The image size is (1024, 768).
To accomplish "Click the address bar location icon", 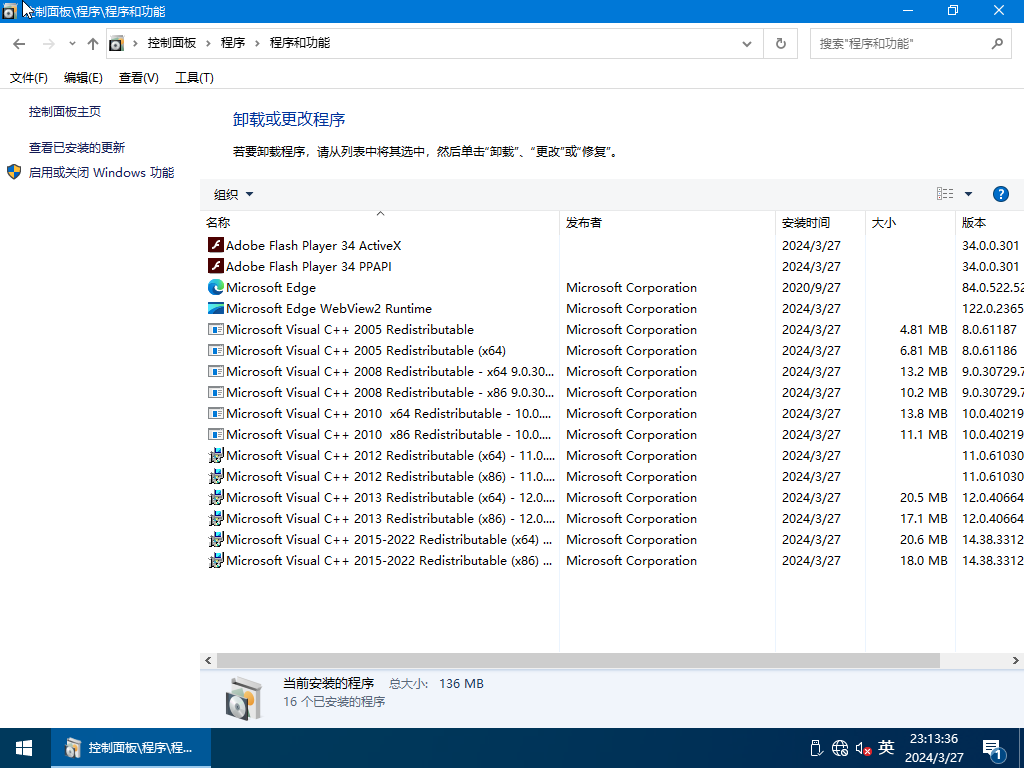I will point(116,44).
